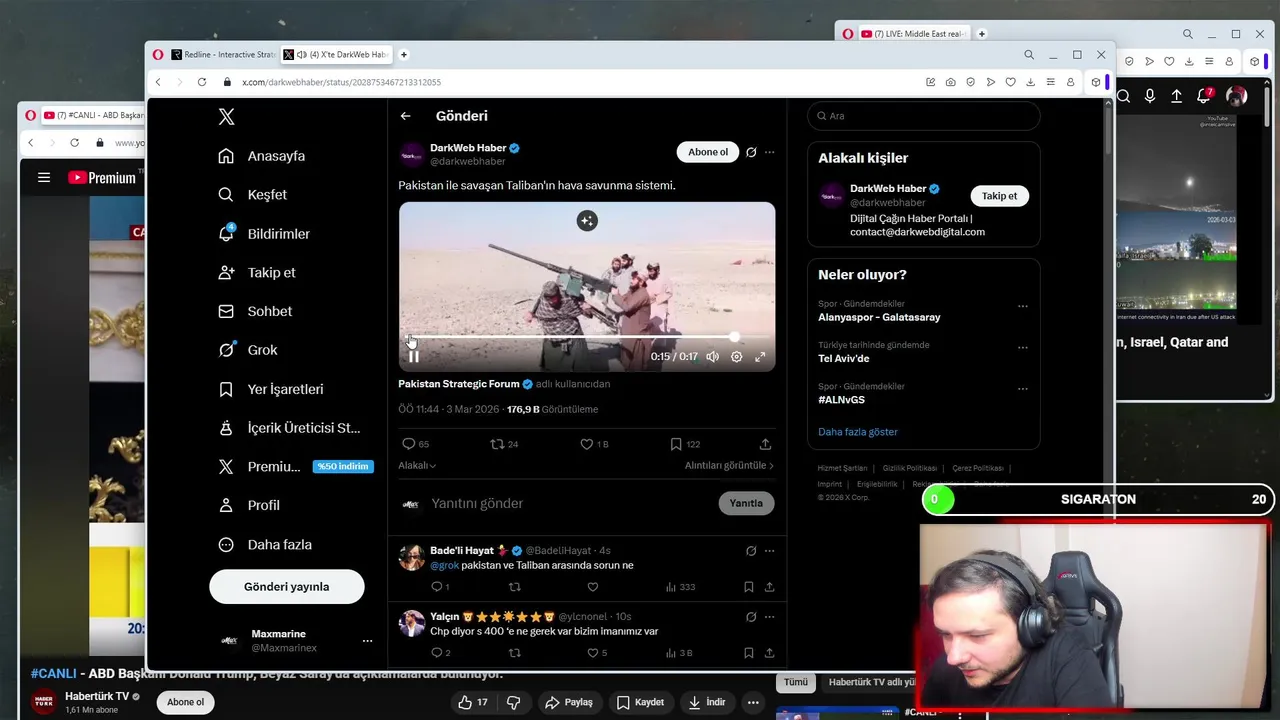Viewport: 1280px width, 720px height.
Task: Open more options on DarkWeb Haber post
Action: click(x=769, y=152)
